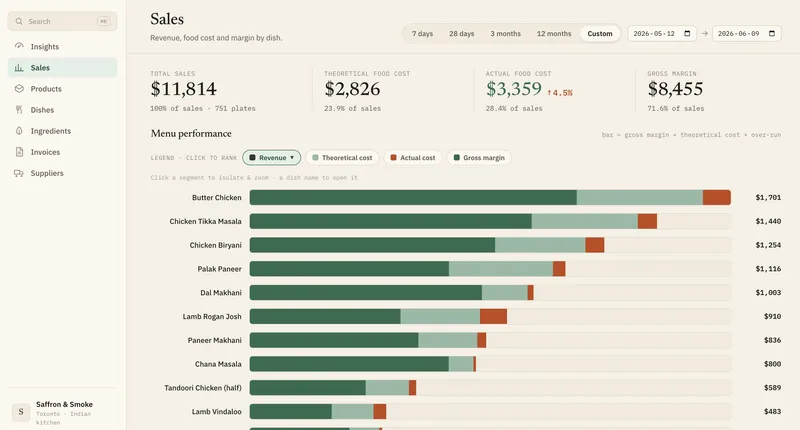Toggle the Theoretical cost legend chip

tap(342, 158)
